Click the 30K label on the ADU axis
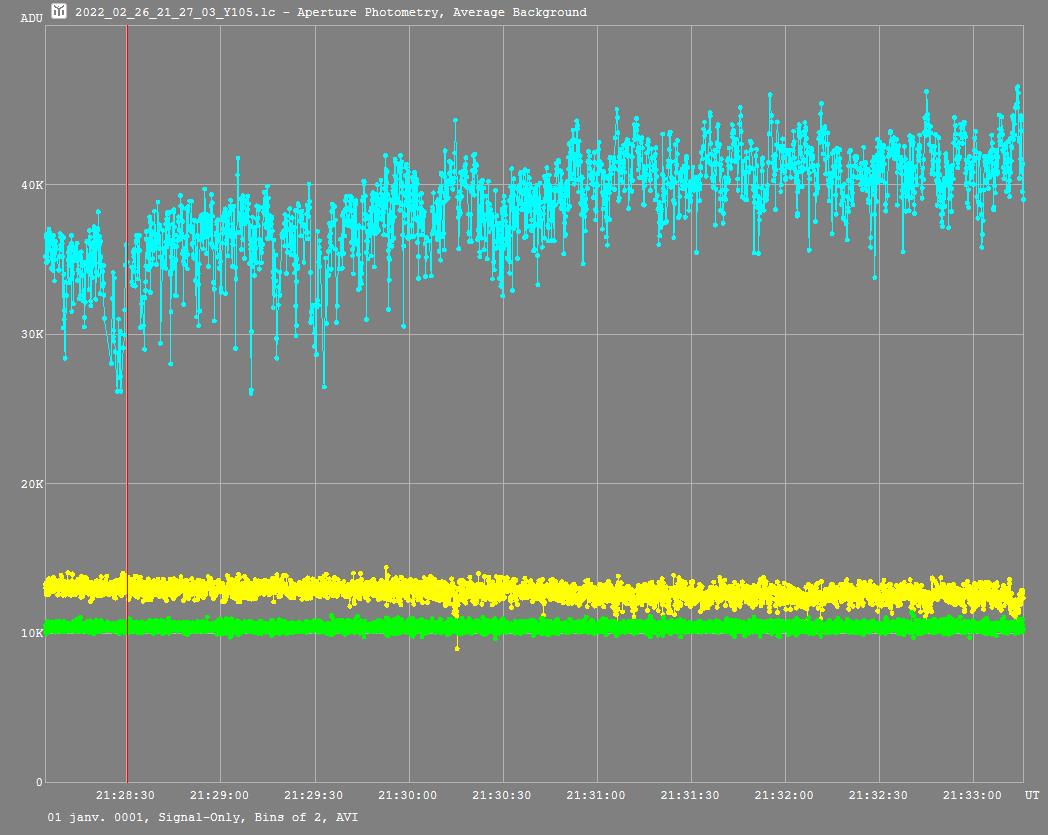 [x=32, y=335]
